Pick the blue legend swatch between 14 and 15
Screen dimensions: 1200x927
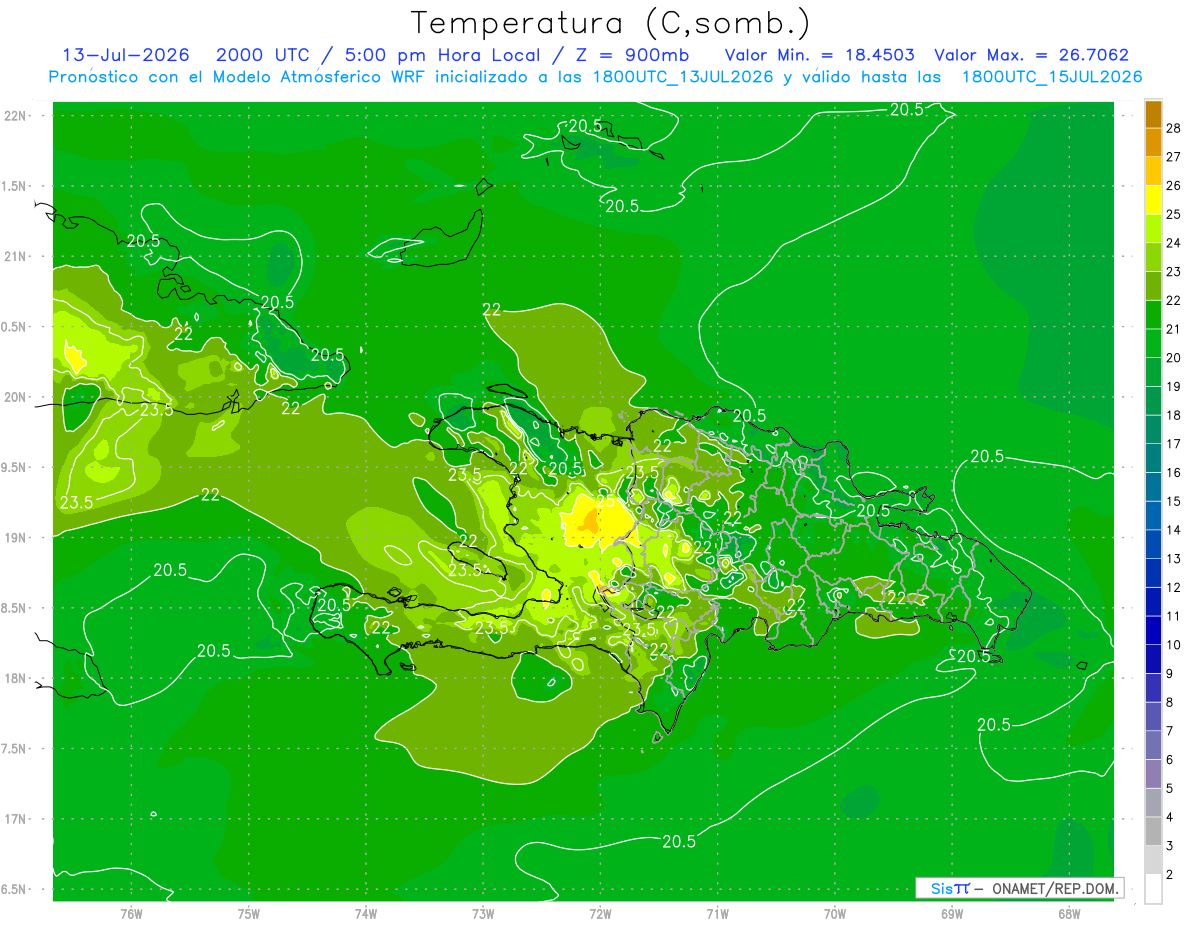[x=1153, y=516]
